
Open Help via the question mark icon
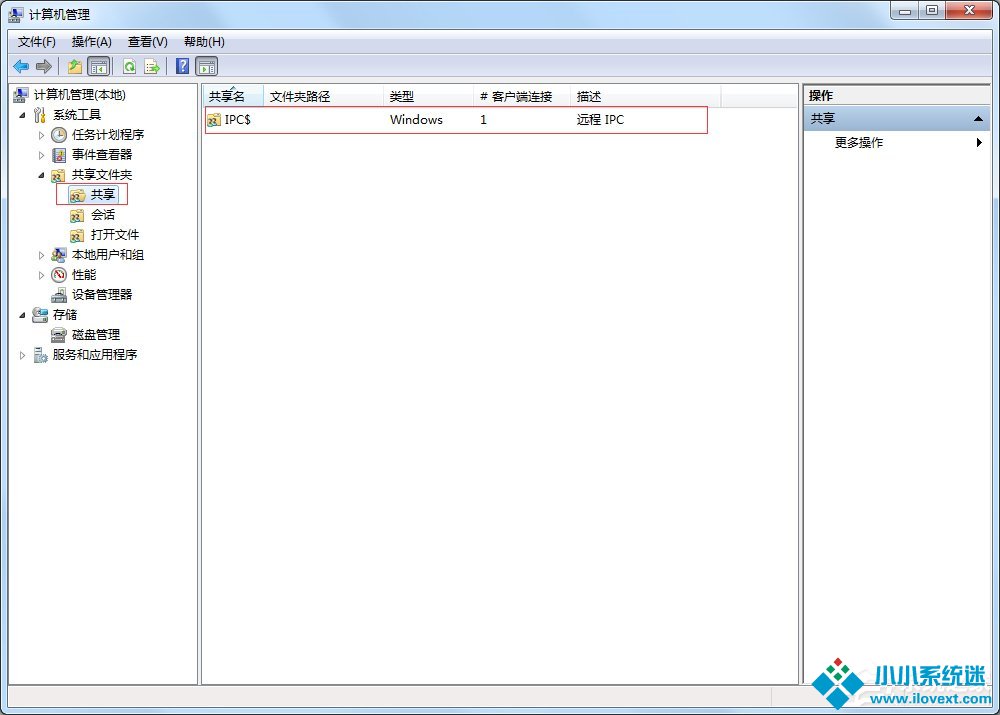(x=182, y=66)
